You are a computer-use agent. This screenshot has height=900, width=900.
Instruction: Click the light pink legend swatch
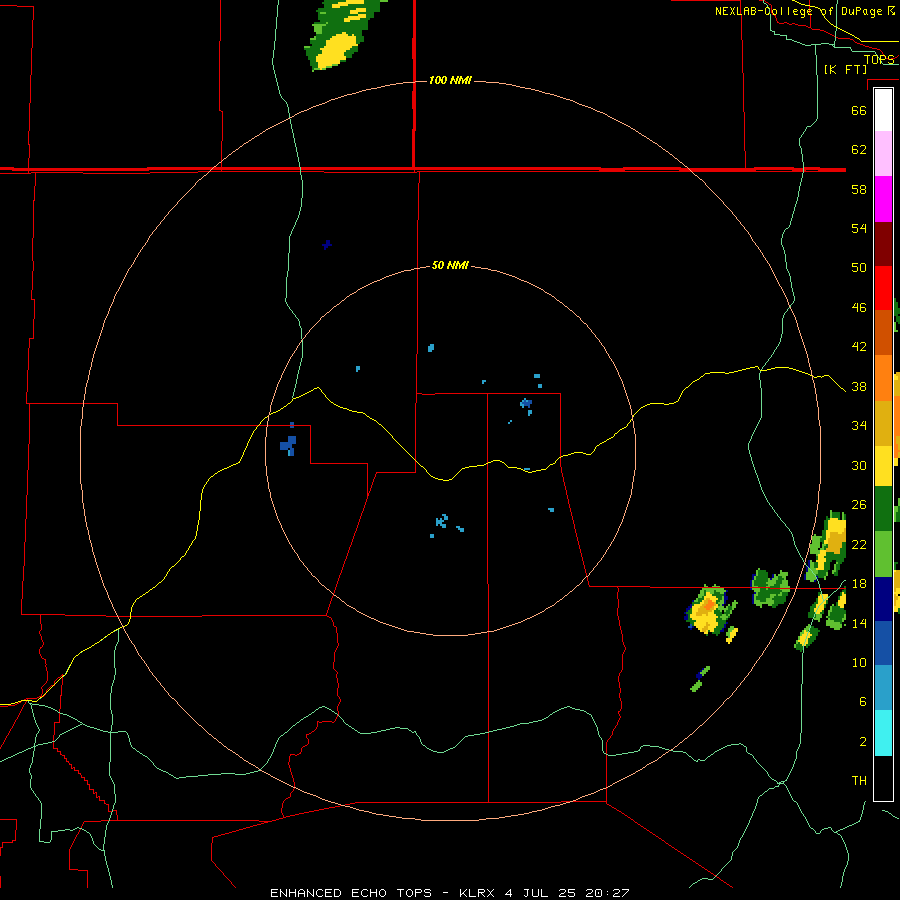883,154
